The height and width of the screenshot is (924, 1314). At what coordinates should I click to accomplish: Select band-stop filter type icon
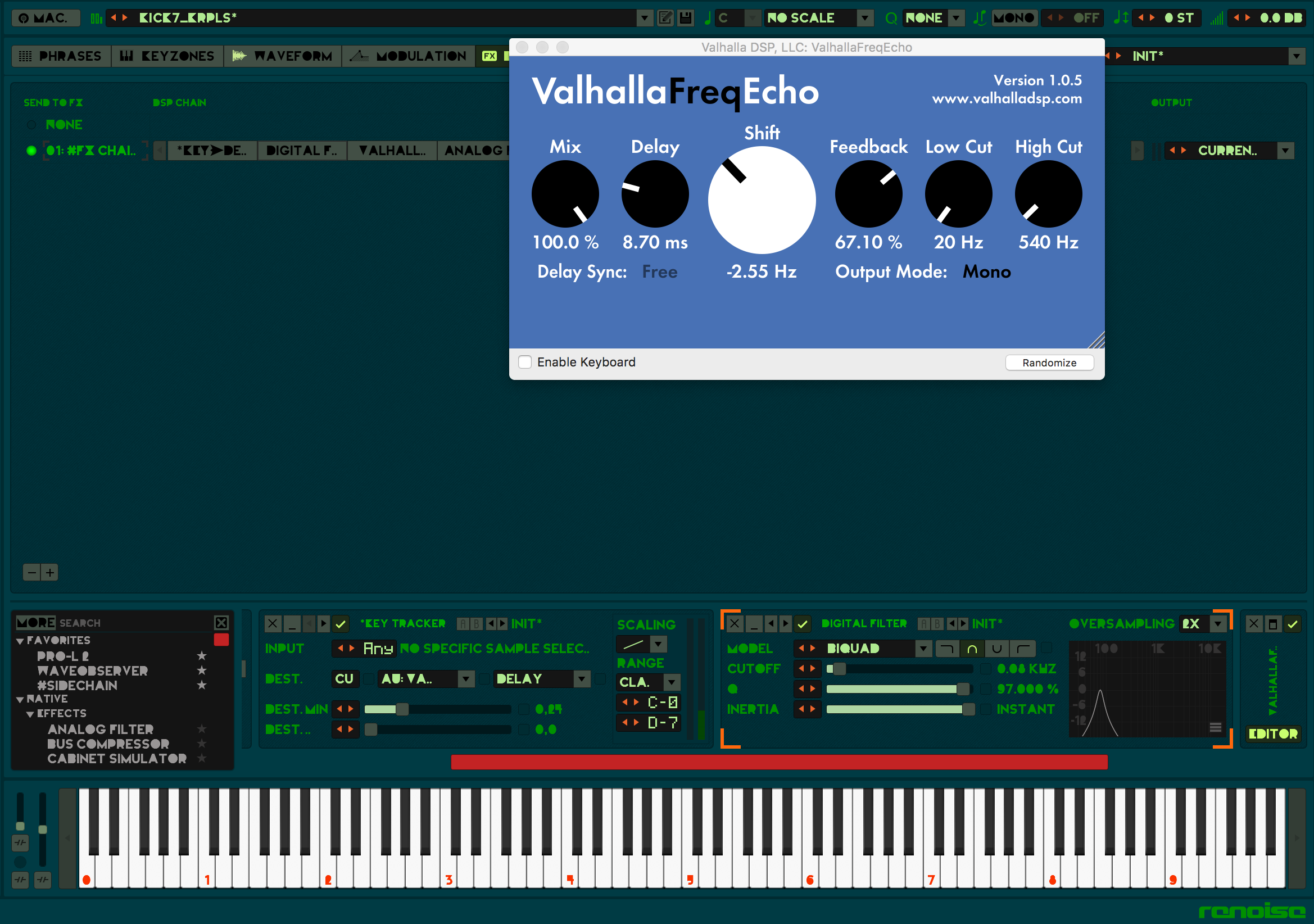997,649
